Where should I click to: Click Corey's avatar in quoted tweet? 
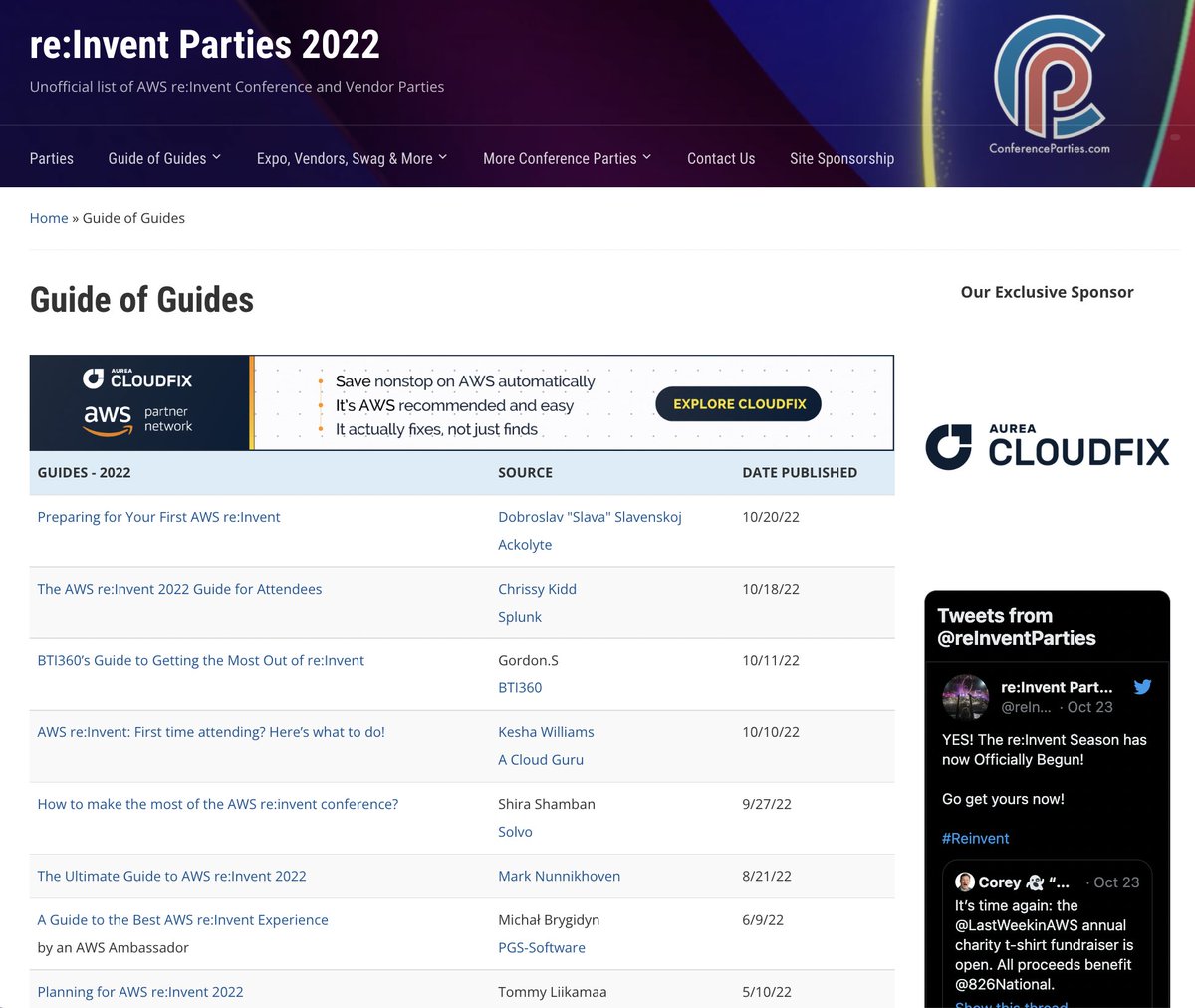[x=964, y=882]
